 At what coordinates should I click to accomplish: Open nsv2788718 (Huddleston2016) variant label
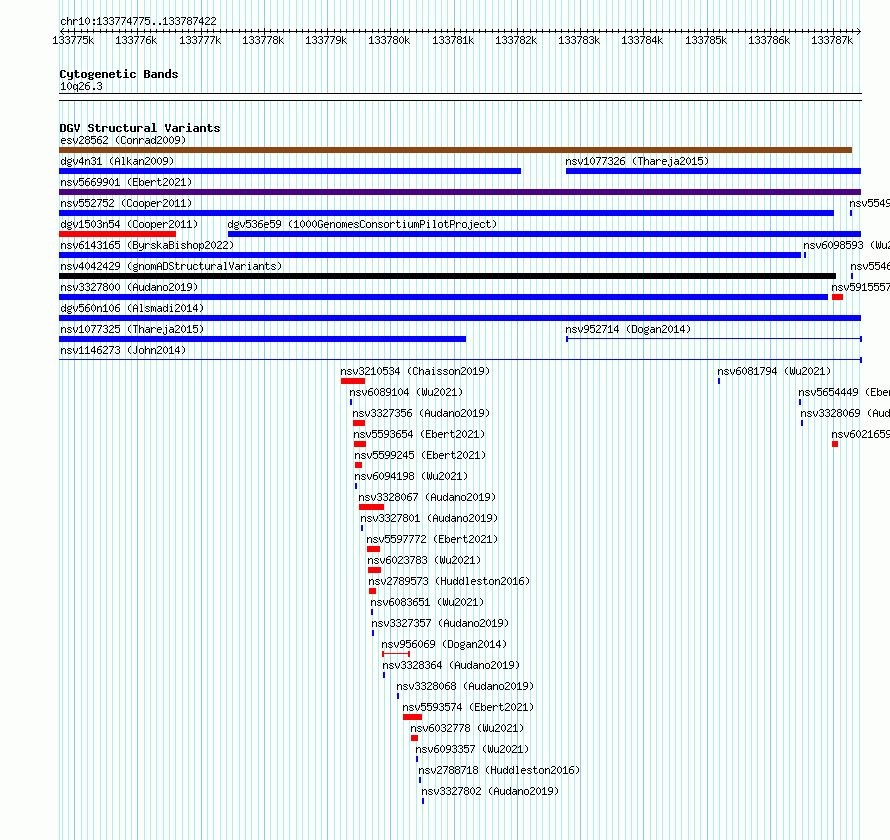click(x=499, y=770)
